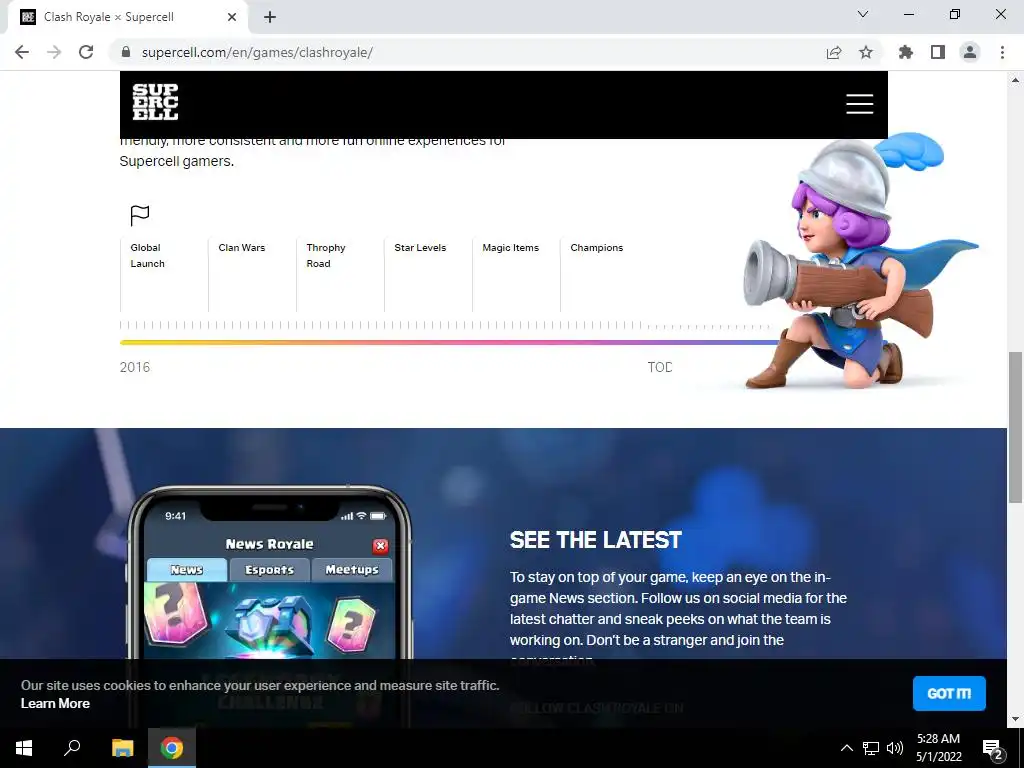
Task: Click the scrollbar down arrow
Action: (x=1015, y=719)
